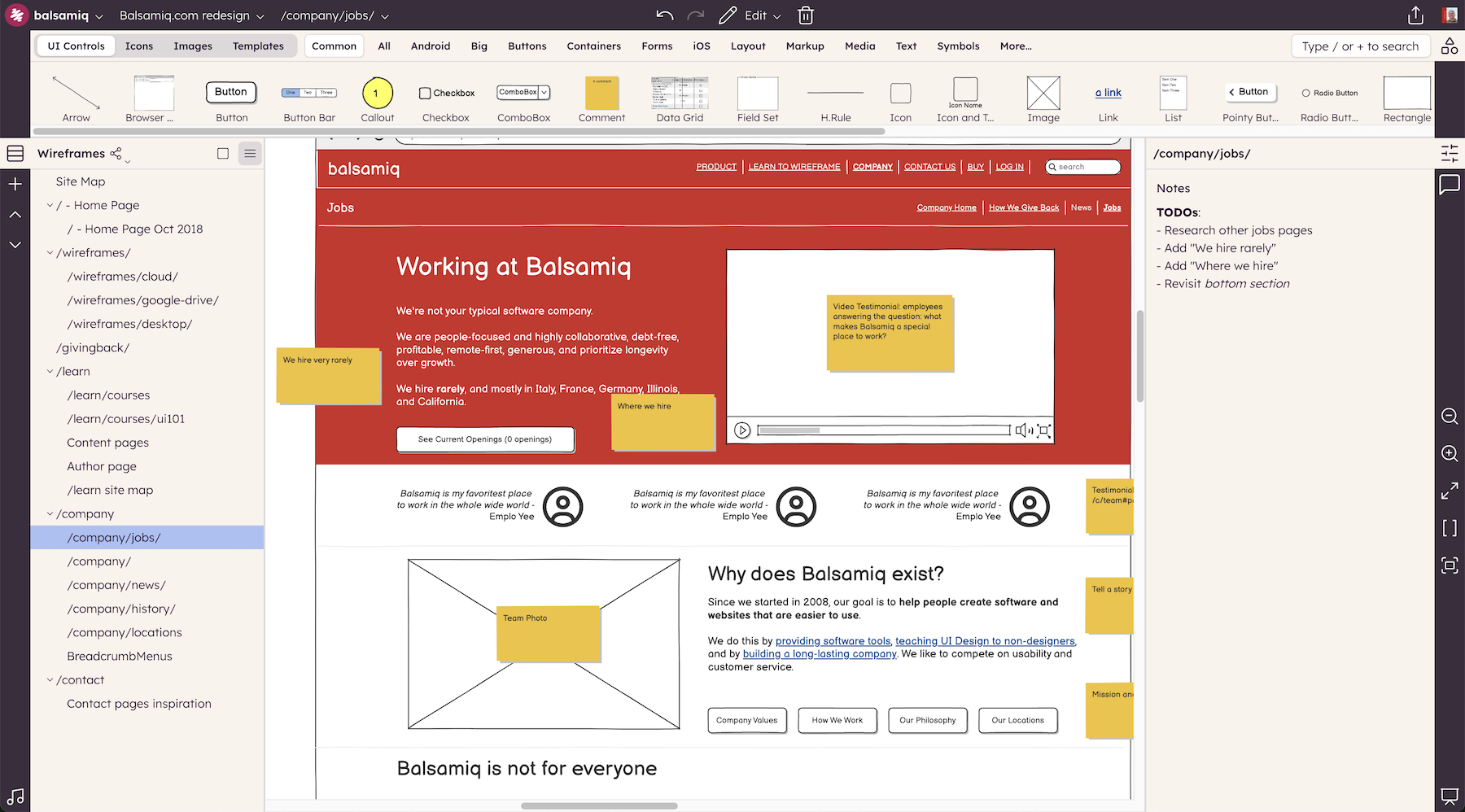Select the Containers category
Screen dimensions: 1465x812
593,46
